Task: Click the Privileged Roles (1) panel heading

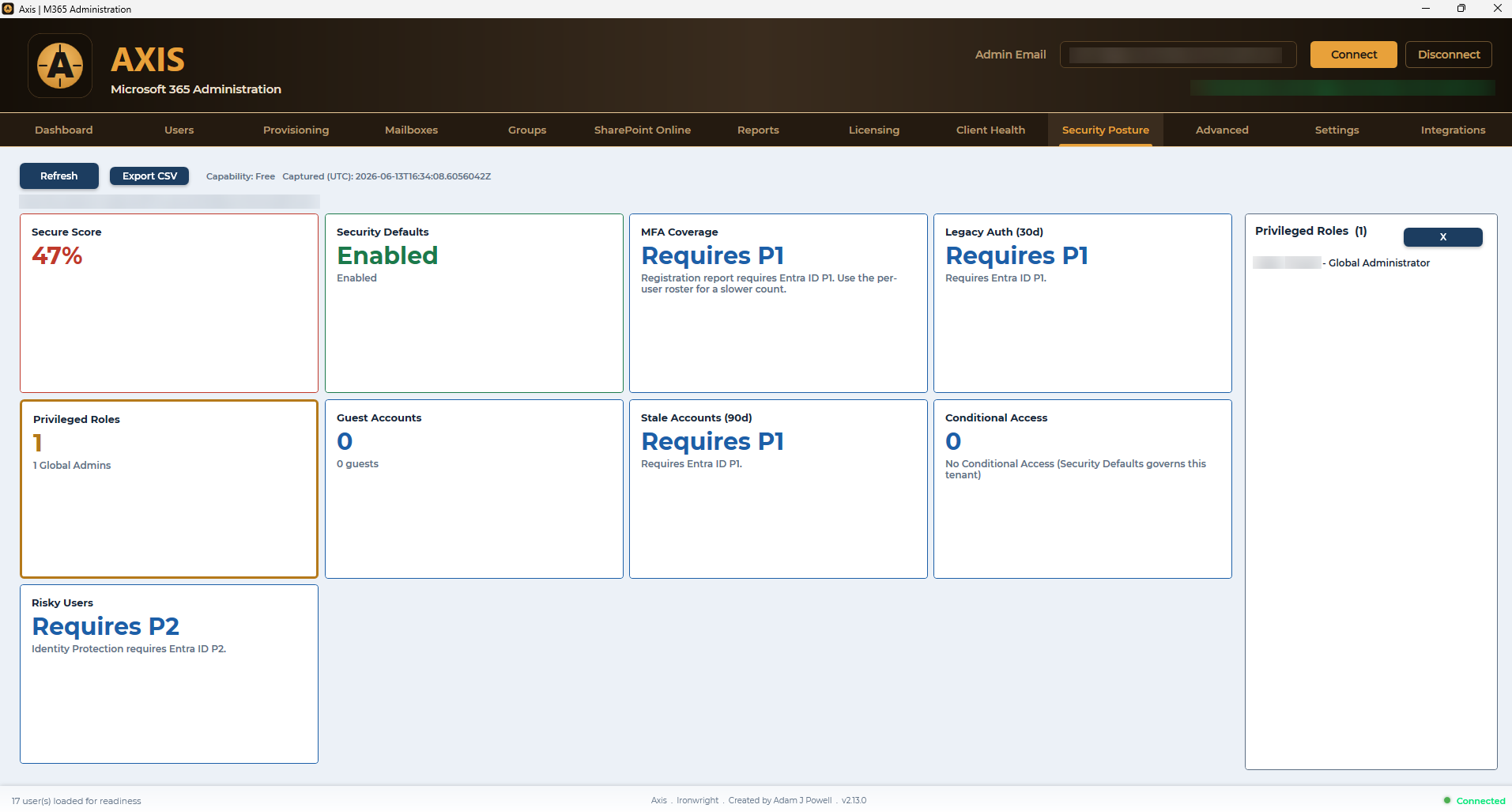Action: (x=1311, y=231)
